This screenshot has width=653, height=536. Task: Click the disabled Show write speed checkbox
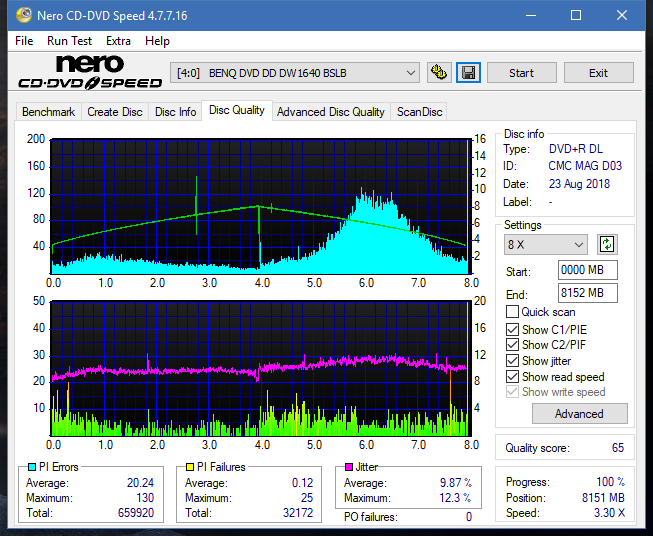point(512,392)
